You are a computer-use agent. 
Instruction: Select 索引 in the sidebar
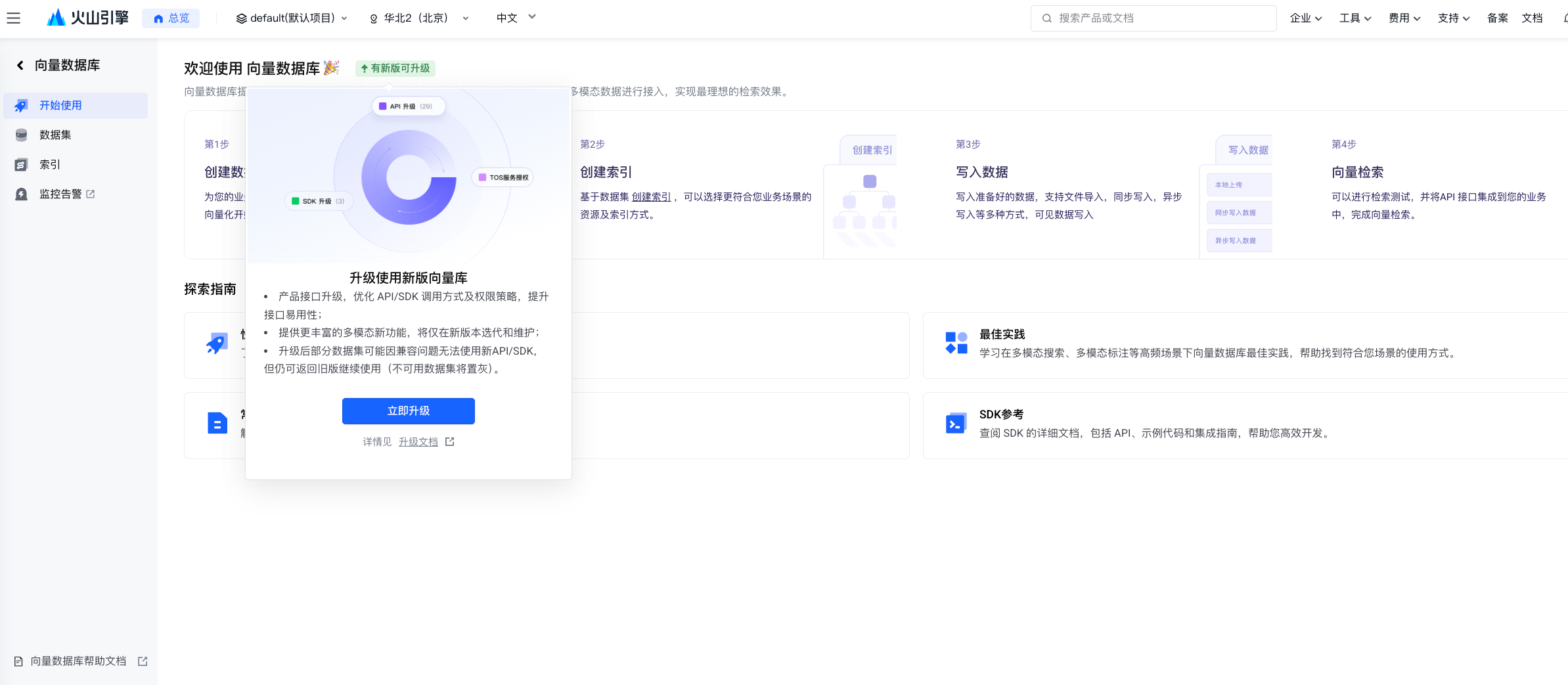tap(76, 165)
